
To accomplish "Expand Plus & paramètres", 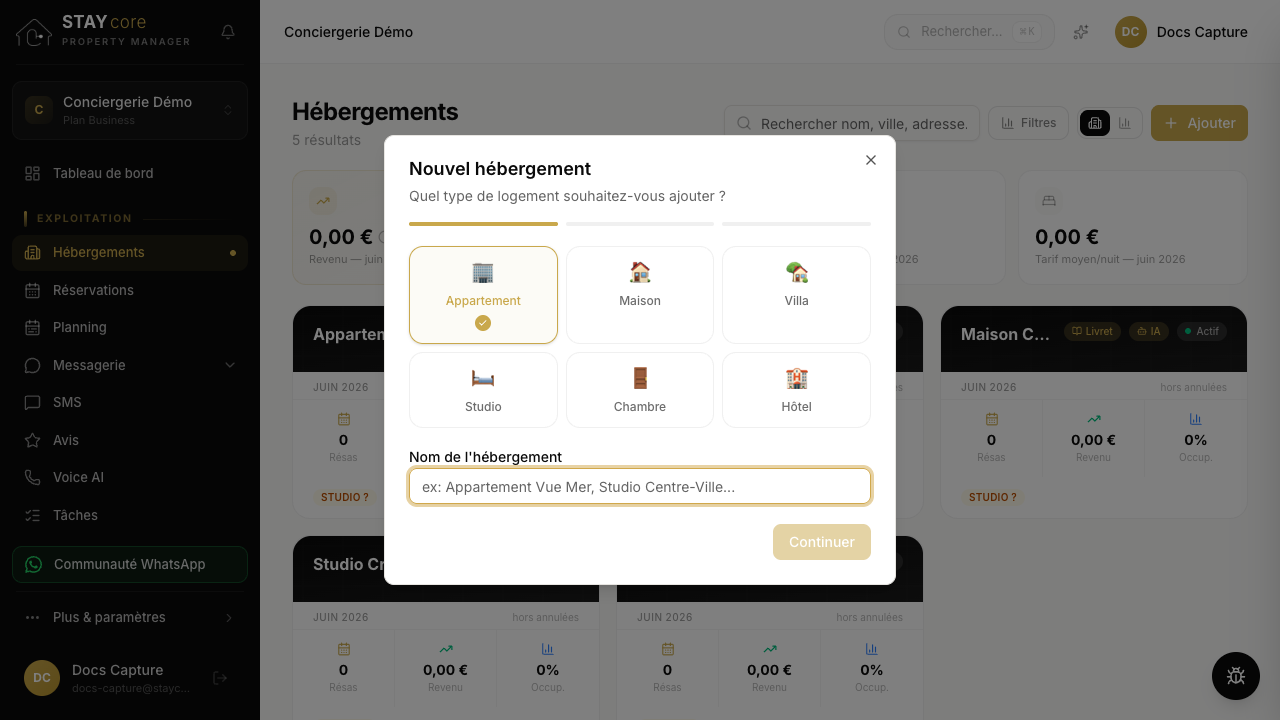I will tap(130, 617).
